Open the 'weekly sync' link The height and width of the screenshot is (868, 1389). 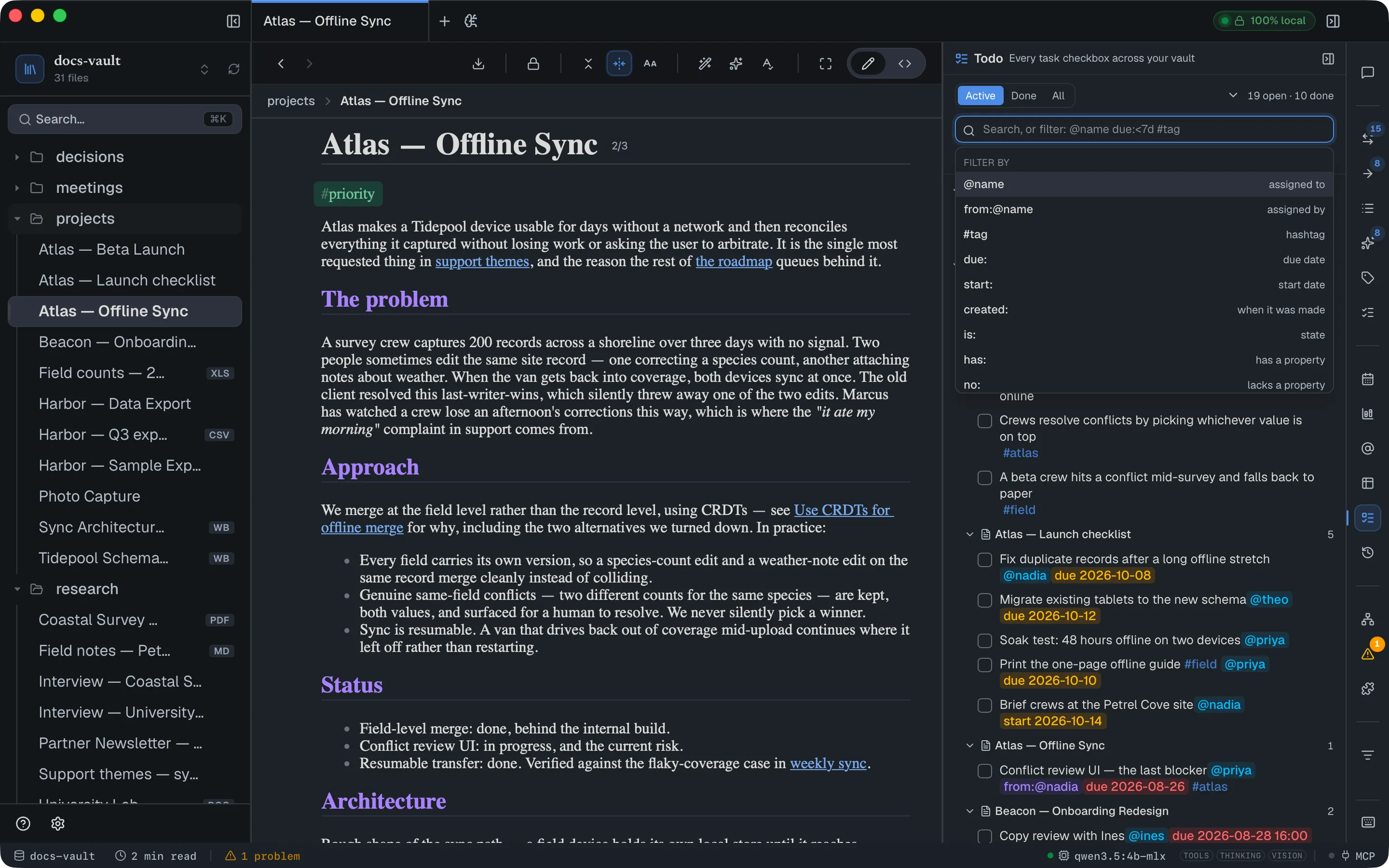(x=828, y=763)
